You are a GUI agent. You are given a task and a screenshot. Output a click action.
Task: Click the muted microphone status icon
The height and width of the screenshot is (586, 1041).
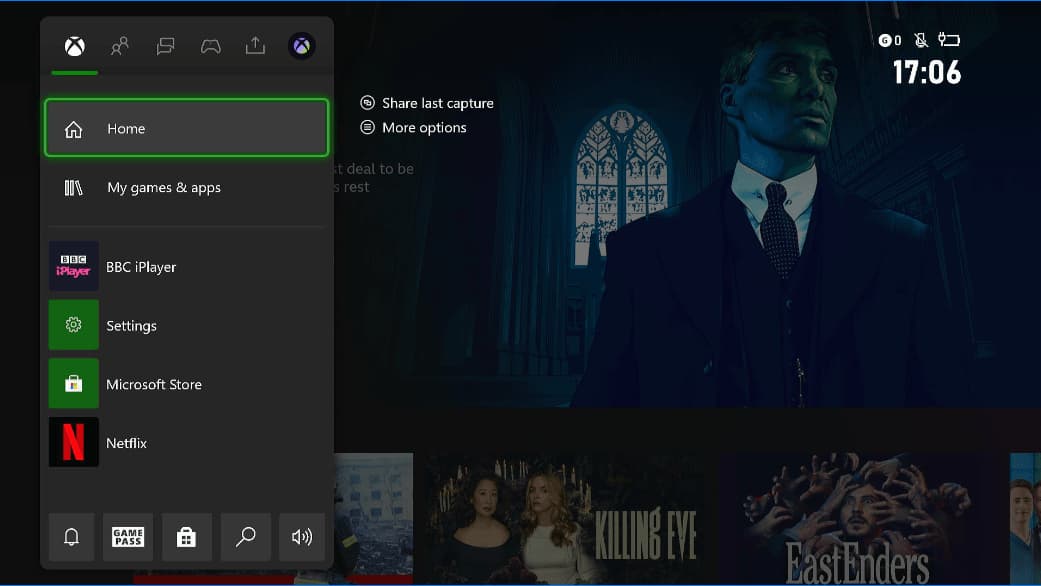(x=921, y=40)
